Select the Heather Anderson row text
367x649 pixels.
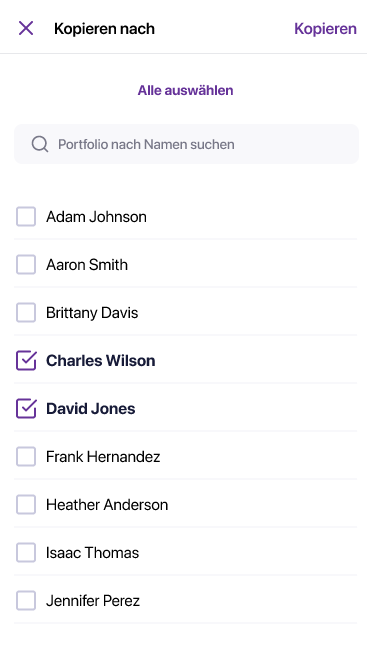click(x=107, y=505)
